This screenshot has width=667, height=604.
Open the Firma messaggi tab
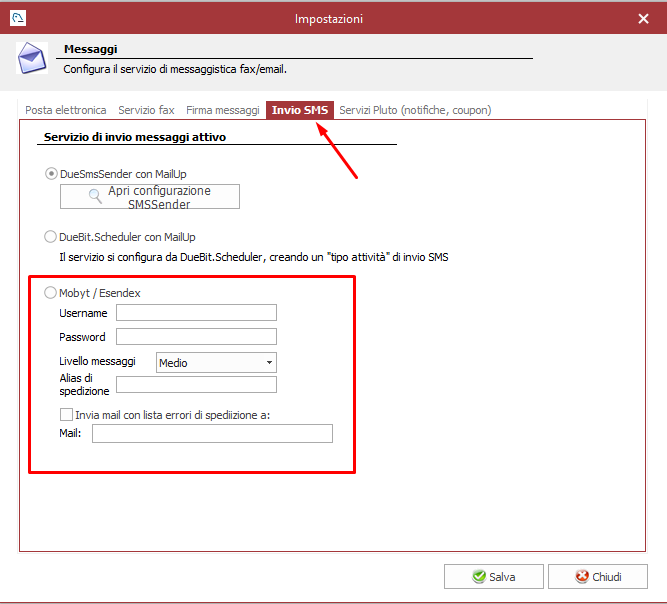222,110
